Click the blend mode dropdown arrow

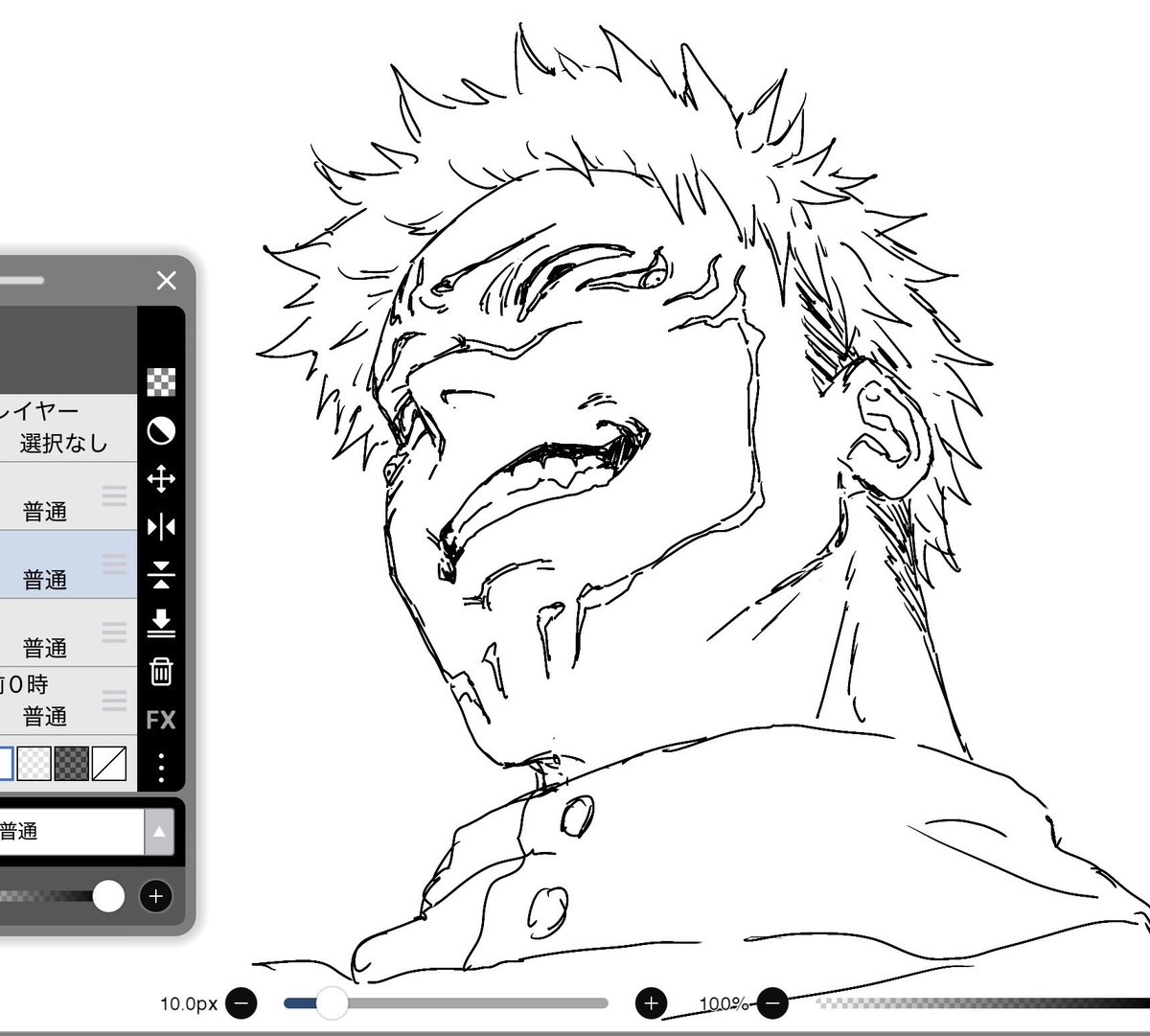click(159, 831)
